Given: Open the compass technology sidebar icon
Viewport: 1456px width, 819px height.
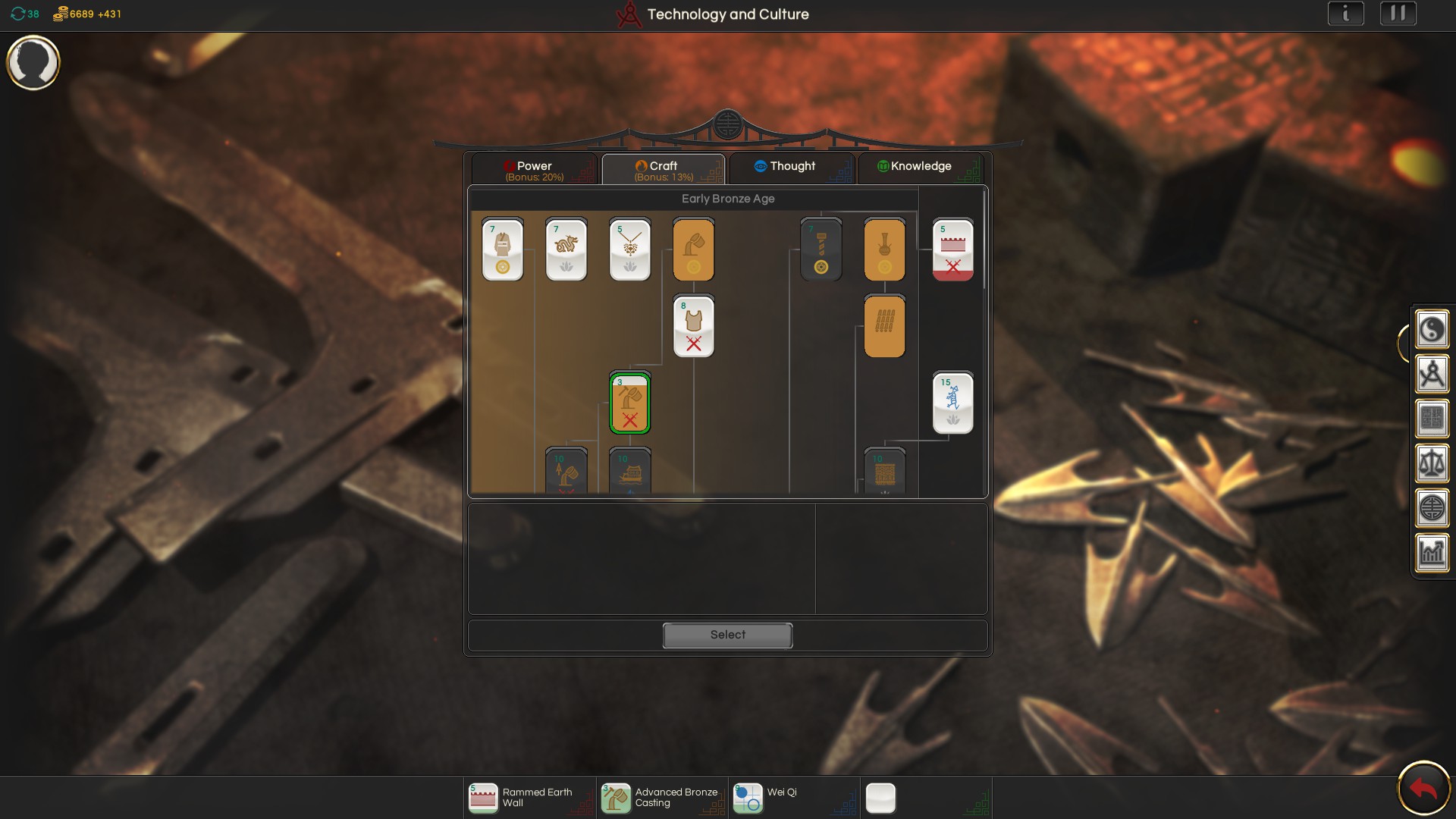Looking at the screenshot, I should [x=1431, y=375].
